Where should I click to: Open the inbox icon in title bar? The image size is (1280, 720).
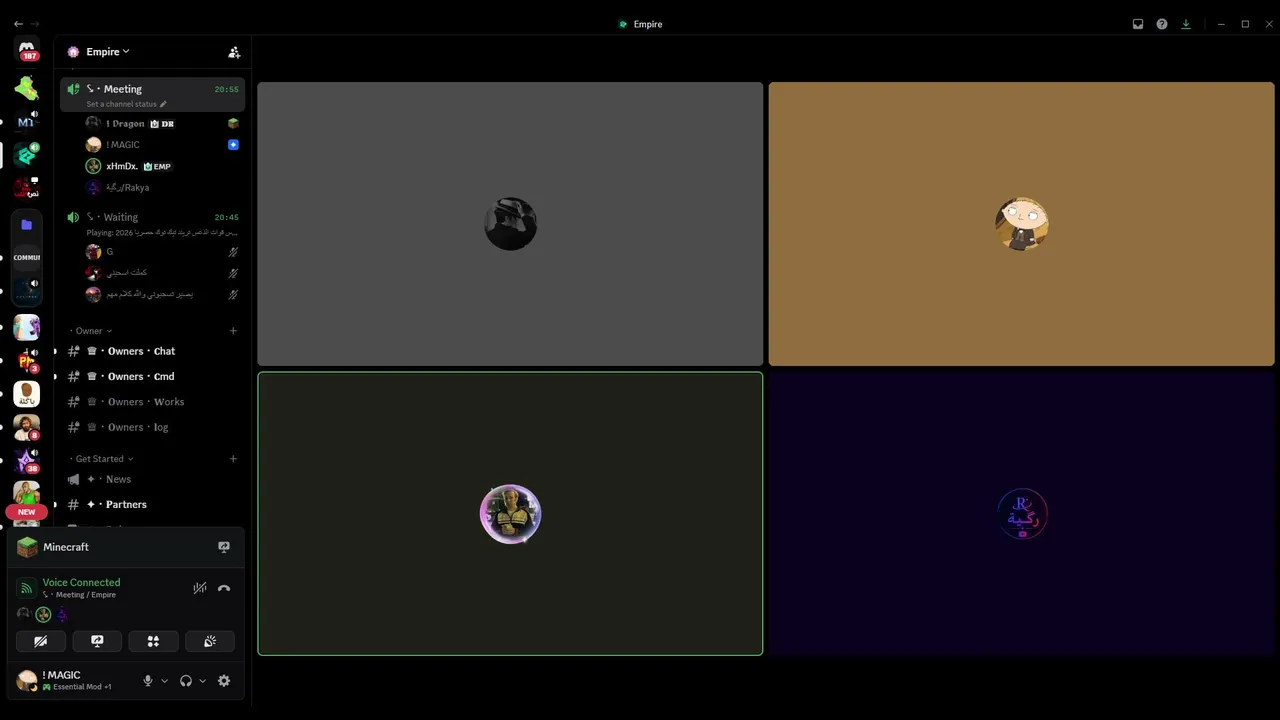coord(1138,24)
